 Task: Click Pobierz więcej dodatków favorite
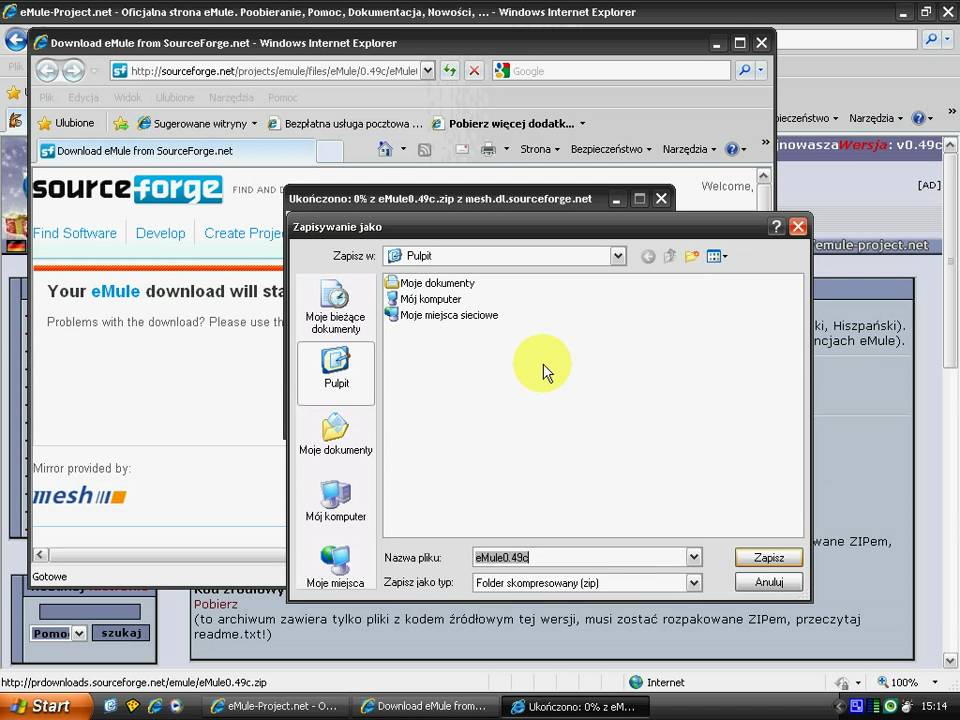[x=504, y=124]
